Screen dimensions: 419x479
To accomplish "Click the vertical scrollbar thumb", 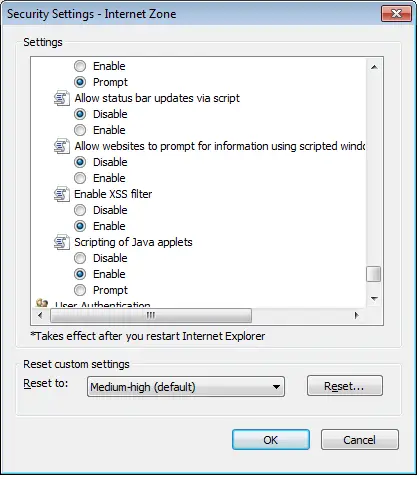I will pos(374,274).
